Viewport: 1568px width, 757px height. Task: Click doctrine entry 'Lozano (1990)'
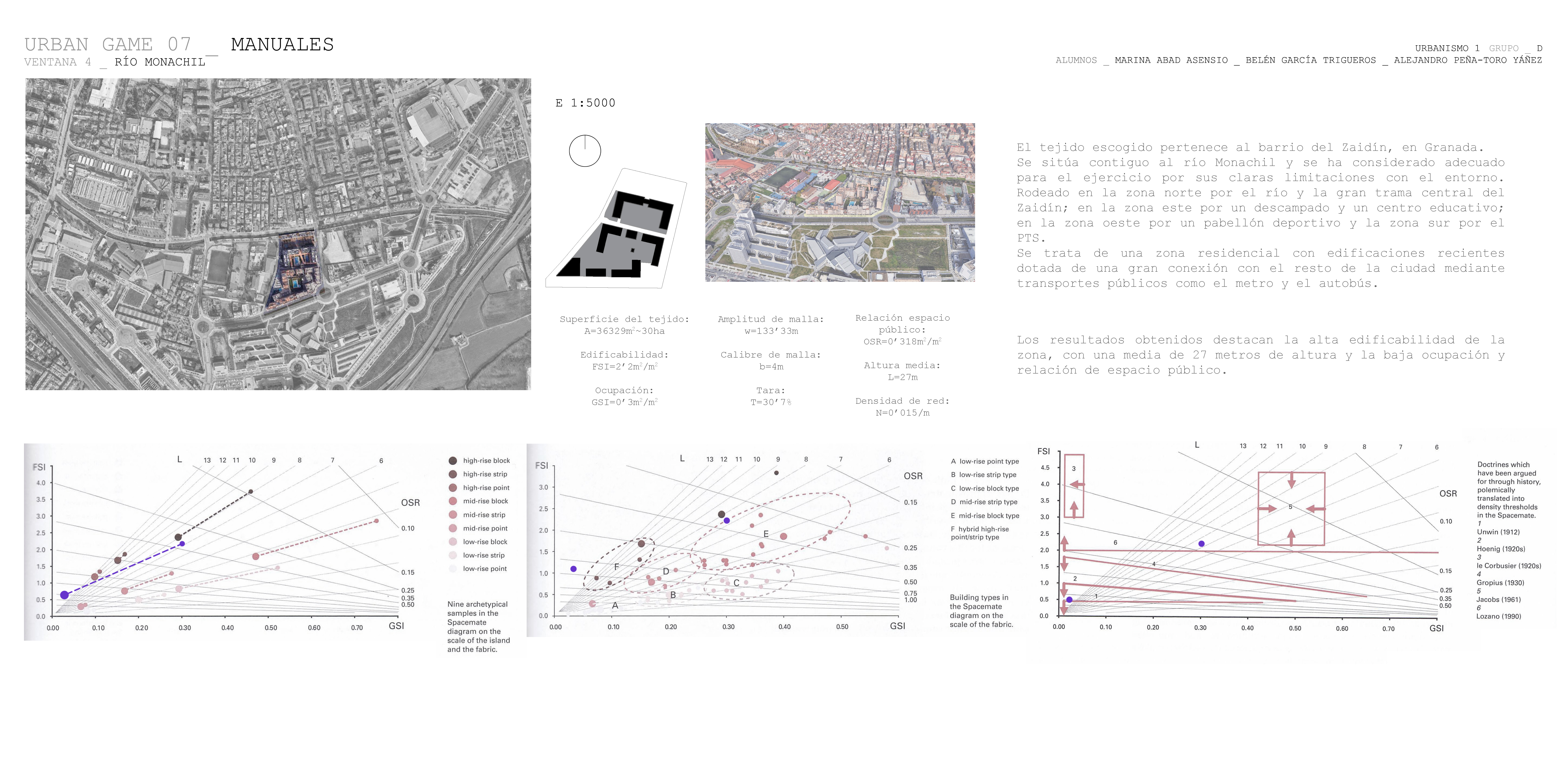1499,617
